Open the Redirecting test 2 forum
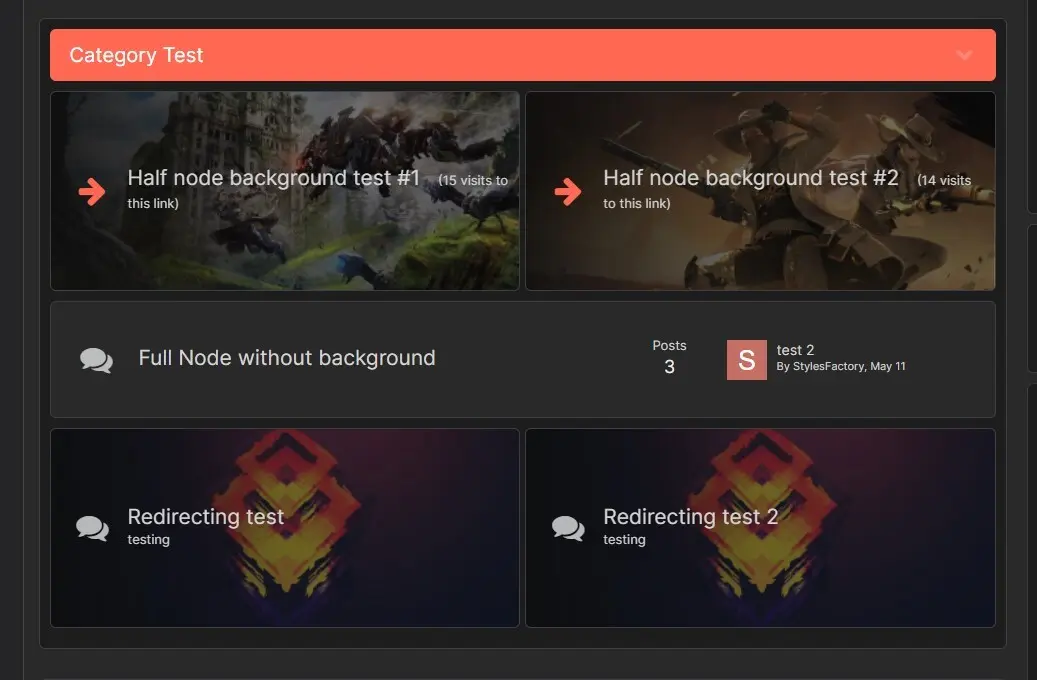This screenshot has height=680, width=1037. (x=690, y=516)
